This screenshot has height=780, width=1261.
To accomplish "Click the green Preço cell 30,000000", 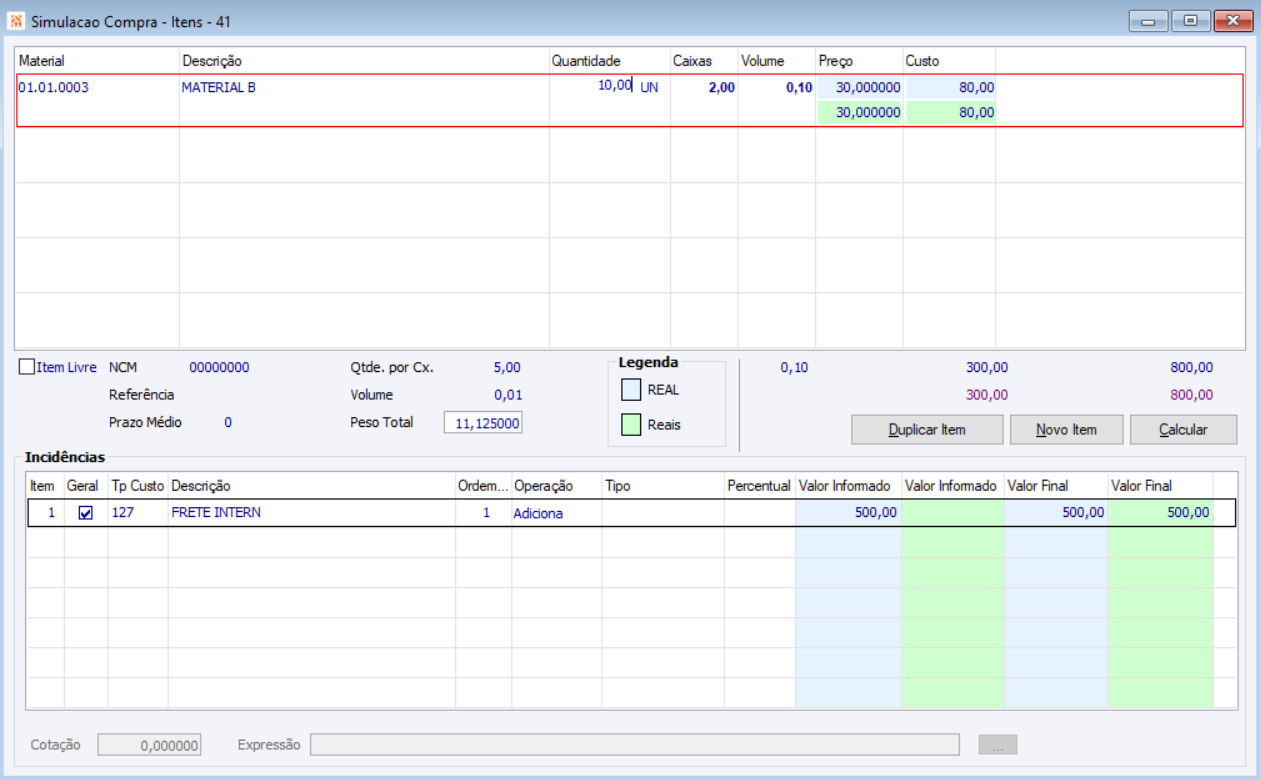I will point(860,113).
